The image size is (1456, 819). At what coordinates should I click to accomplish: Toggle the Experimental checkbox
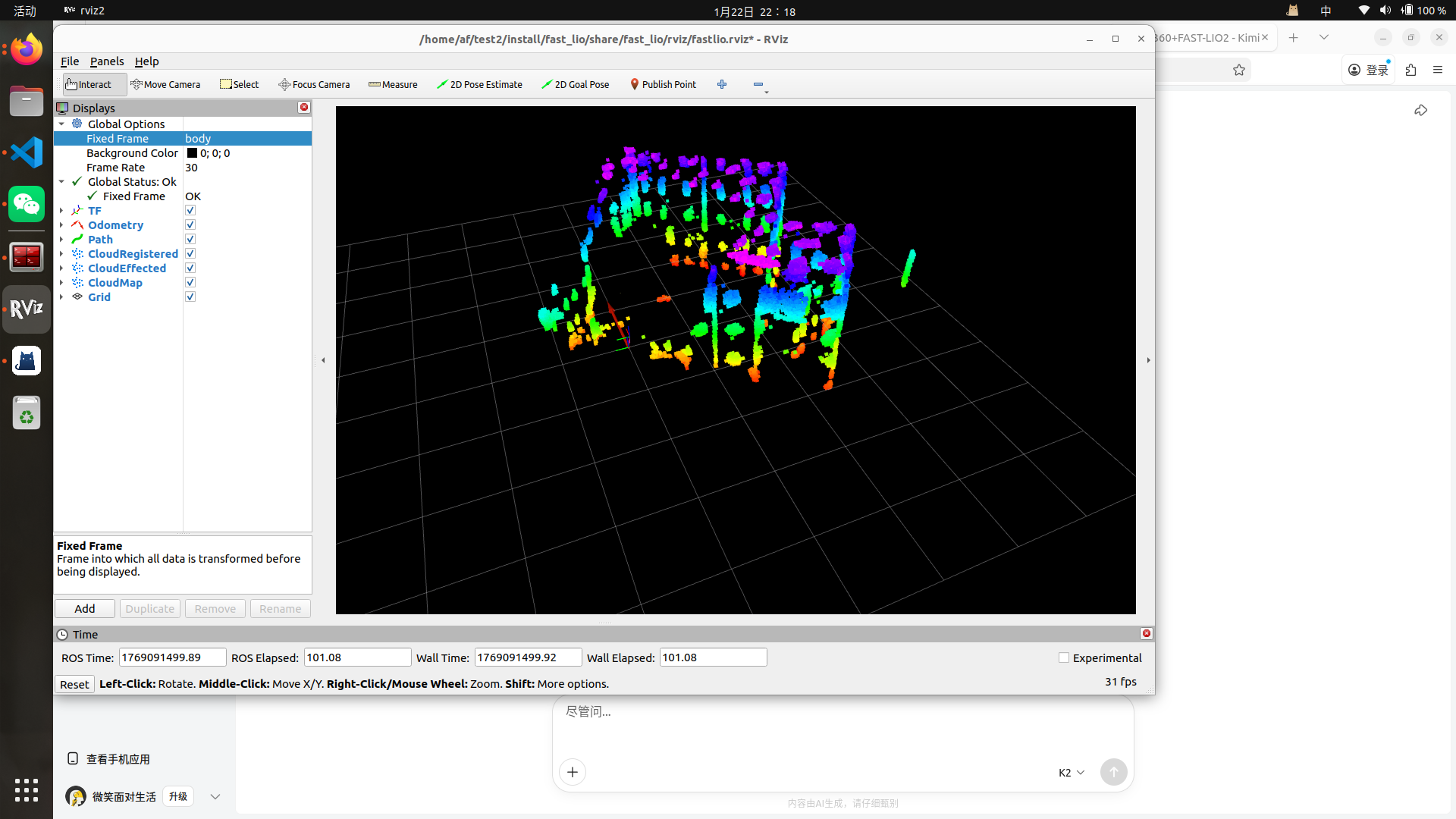point(1064,658)
